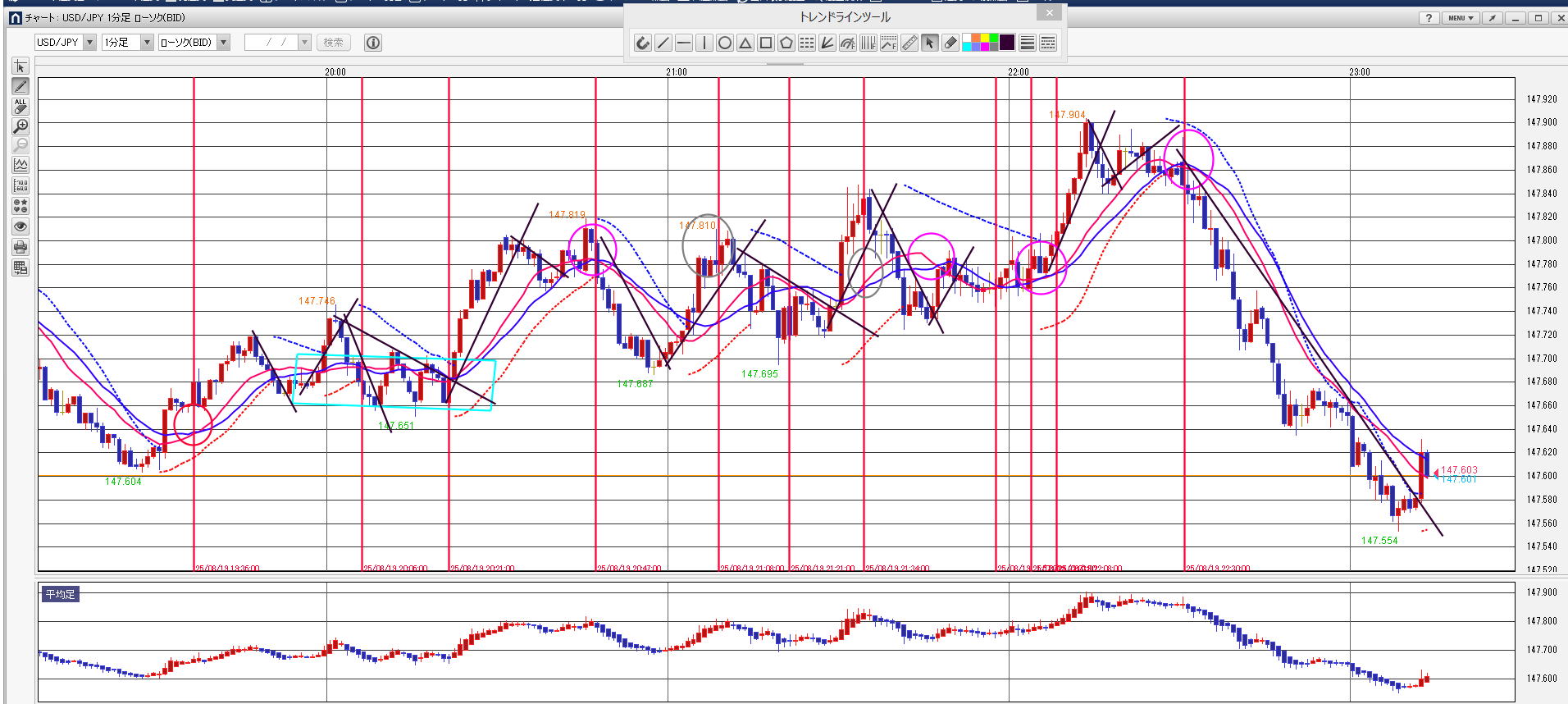This screenshot has height=704, width=1568.
Task: Zoom in with the magnifier plus icon
Action: [x=21, y=126]
